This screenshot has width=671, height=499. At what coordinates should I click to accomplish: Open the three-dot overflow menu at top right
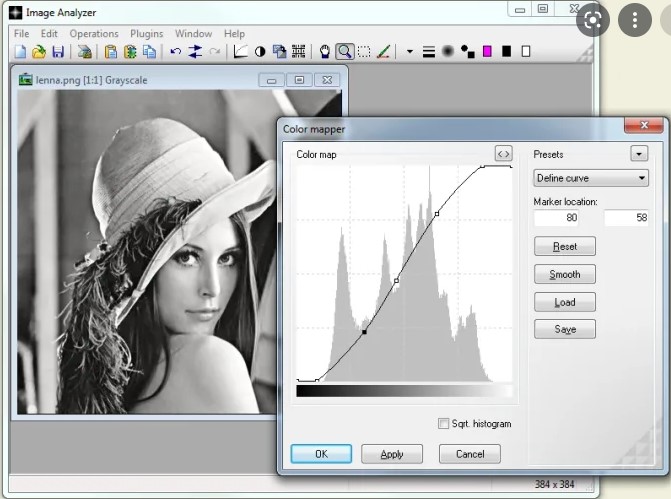point(635,20)
